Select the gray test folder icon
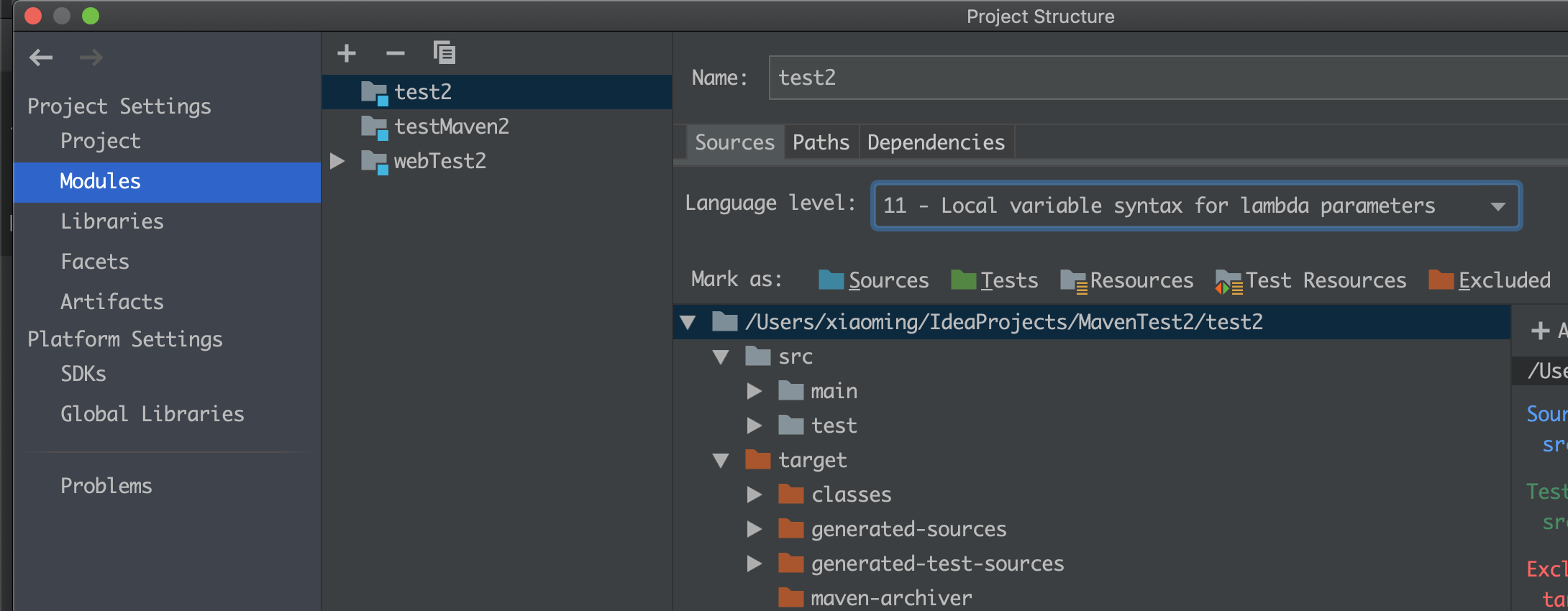The image size is (1568, 611). (791, 425)
